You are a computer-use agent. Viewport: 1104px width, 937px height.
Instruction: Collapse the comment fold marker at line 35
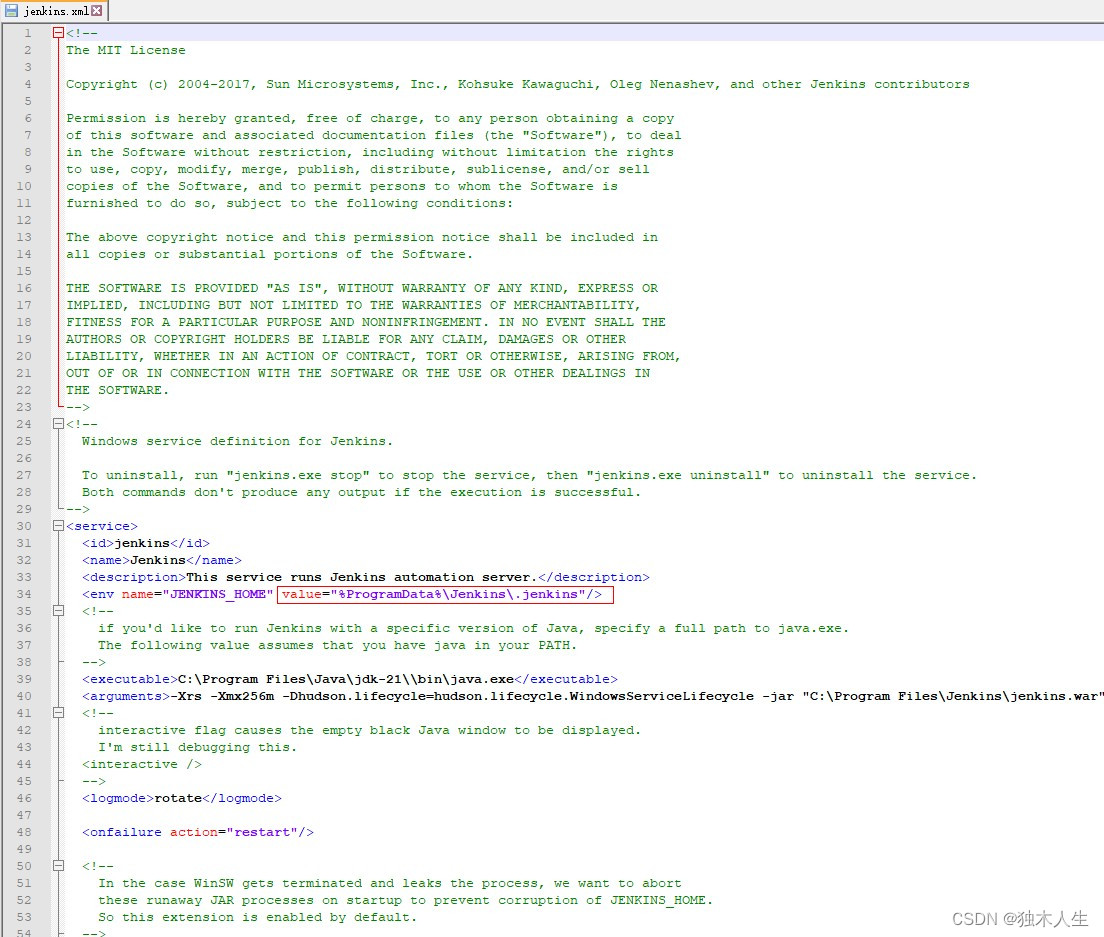[58, 611]
